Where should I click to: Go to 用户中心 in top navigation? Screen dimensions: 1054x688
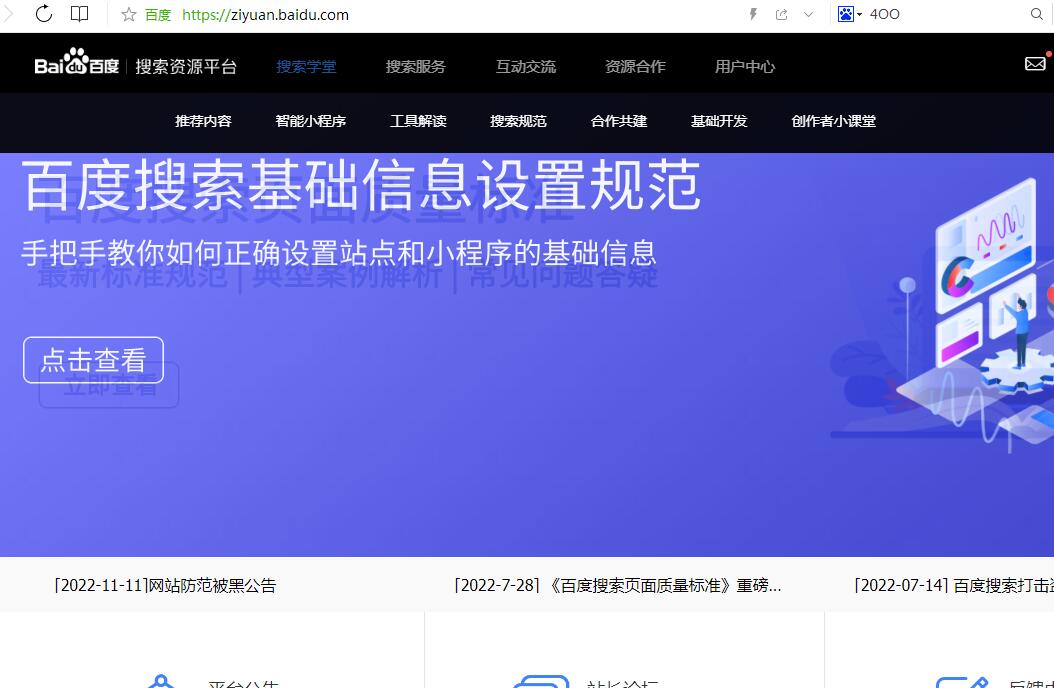pos(744,67)
